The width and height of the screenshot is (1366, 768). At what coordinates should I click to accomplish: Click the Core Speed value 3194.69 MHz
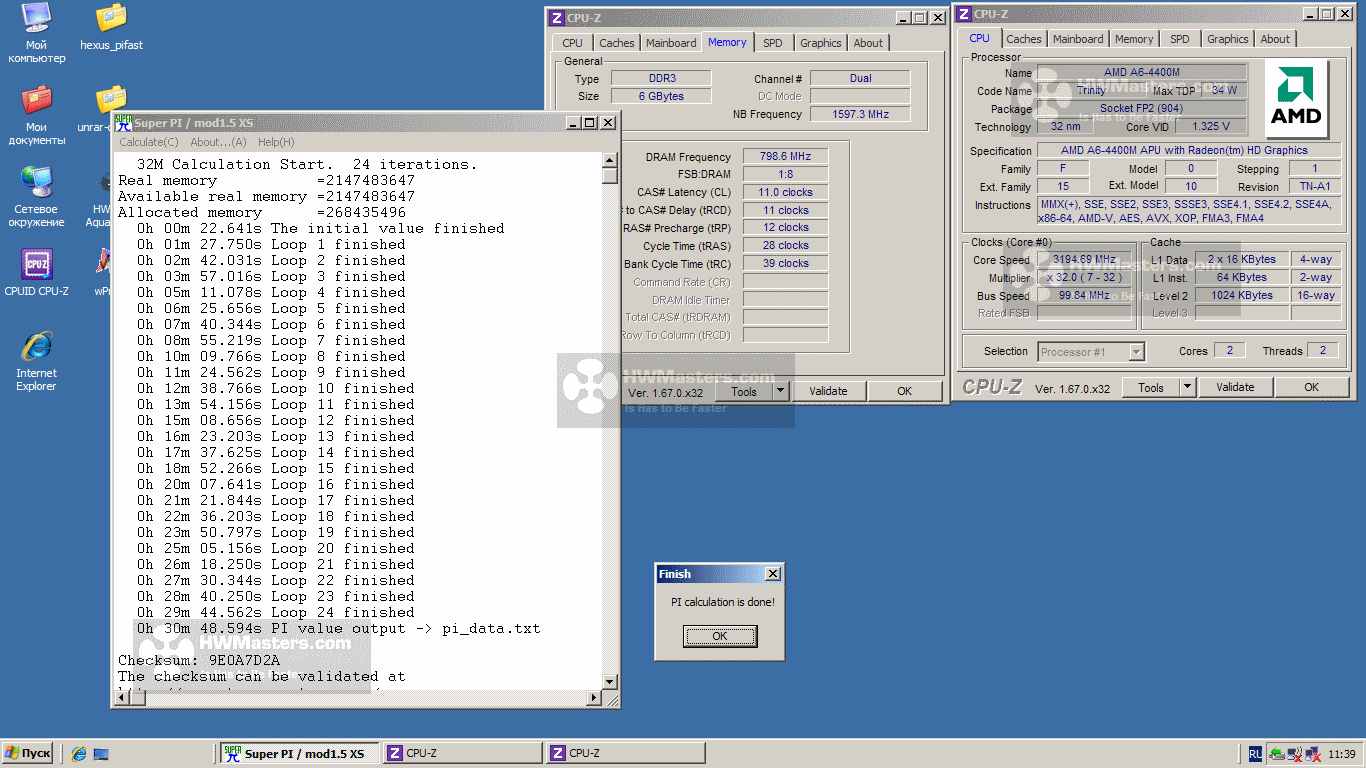coord(1084,259)
